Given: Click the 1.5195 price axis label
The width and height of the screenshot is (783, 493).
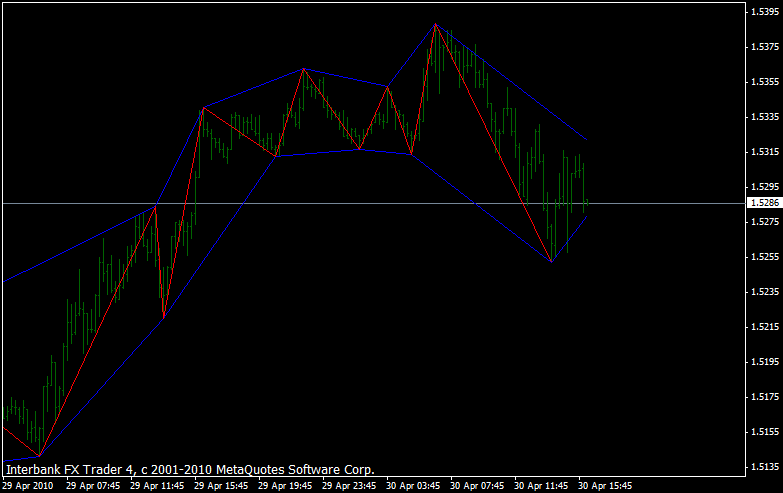Looking at the screenshot, I should 765,362.
